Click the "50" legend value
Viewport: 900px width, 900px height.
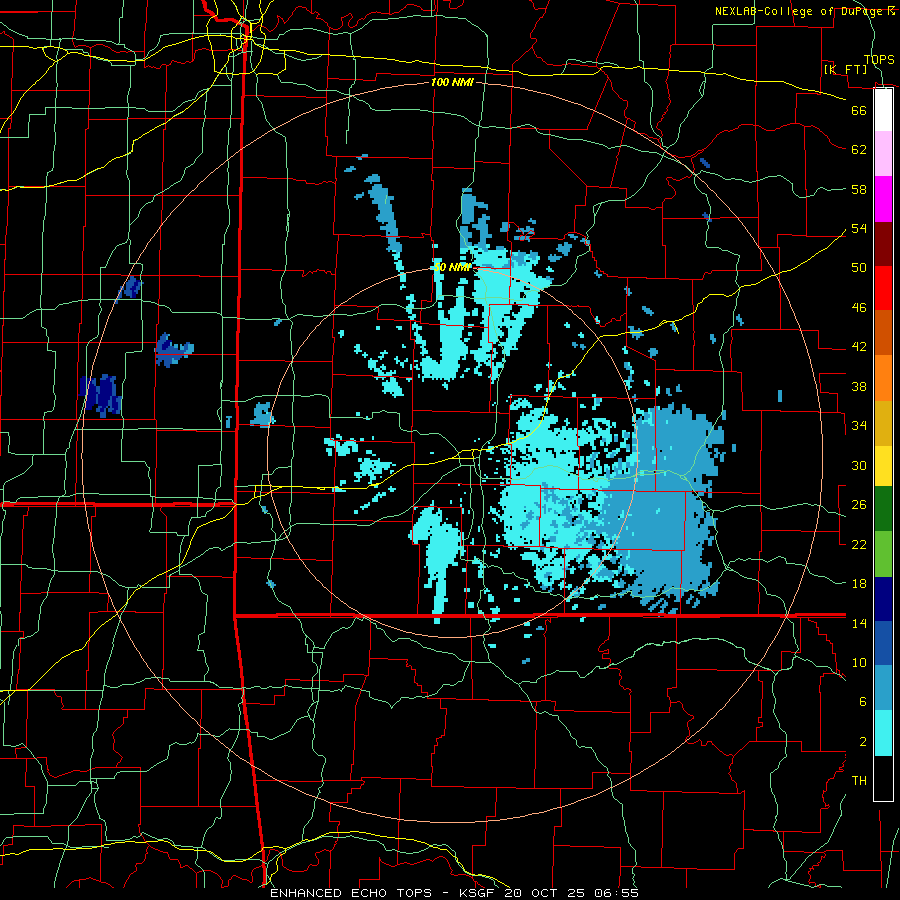coord(859,268)
